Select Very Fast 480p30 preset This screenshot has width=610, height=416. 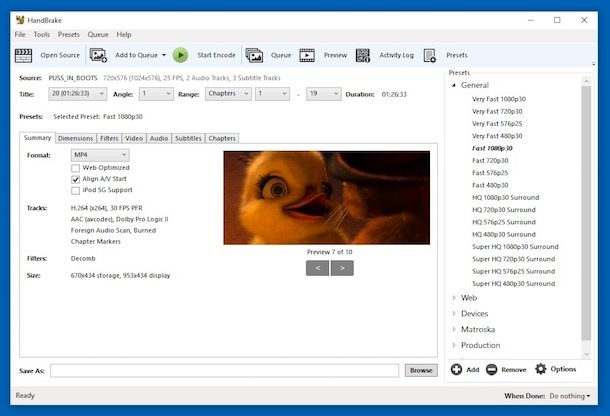pyautogui.click(x=497, y=136)
